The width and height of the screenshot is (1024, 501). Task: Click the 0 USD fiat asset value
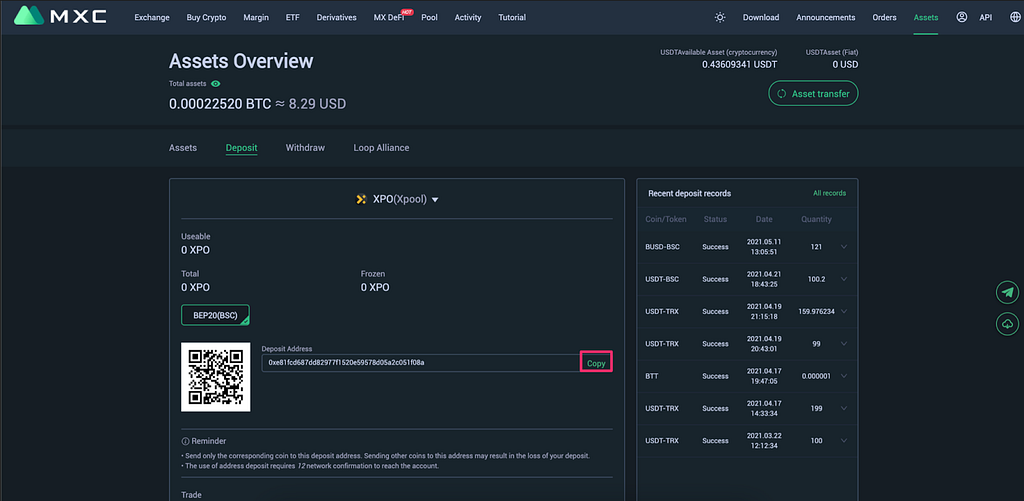coord(845,65)
